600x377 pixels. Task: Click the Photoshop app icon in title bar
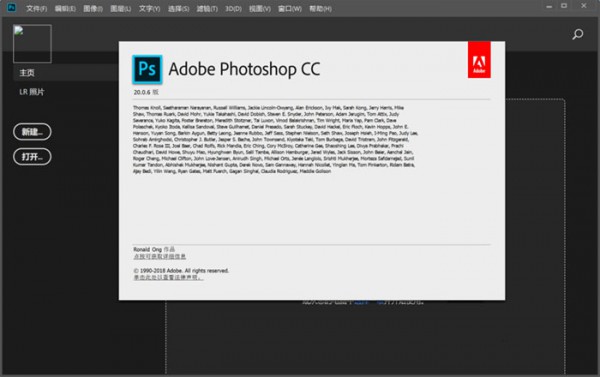(11, 7)
